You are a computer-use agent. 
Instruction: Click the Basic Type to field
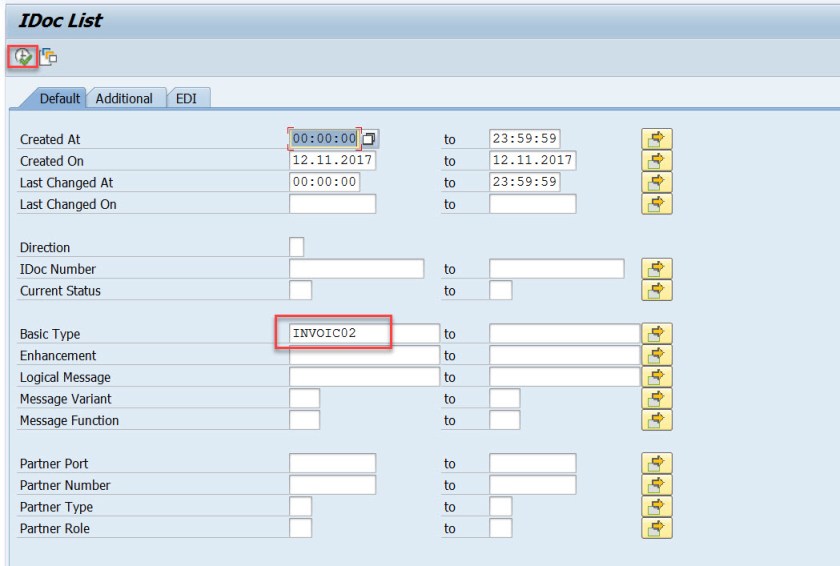click(565, 333)
